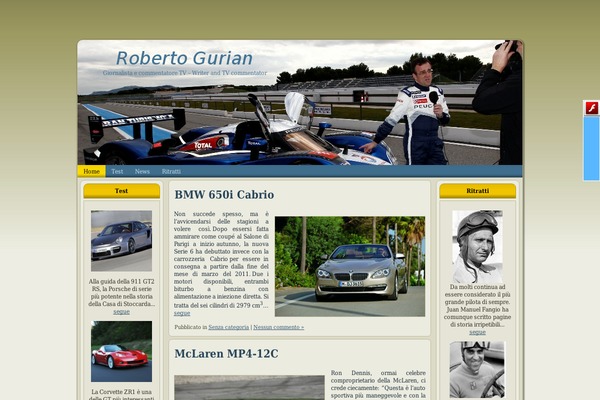Click text 'Da molti continua ad'

[x=477, y=287]
